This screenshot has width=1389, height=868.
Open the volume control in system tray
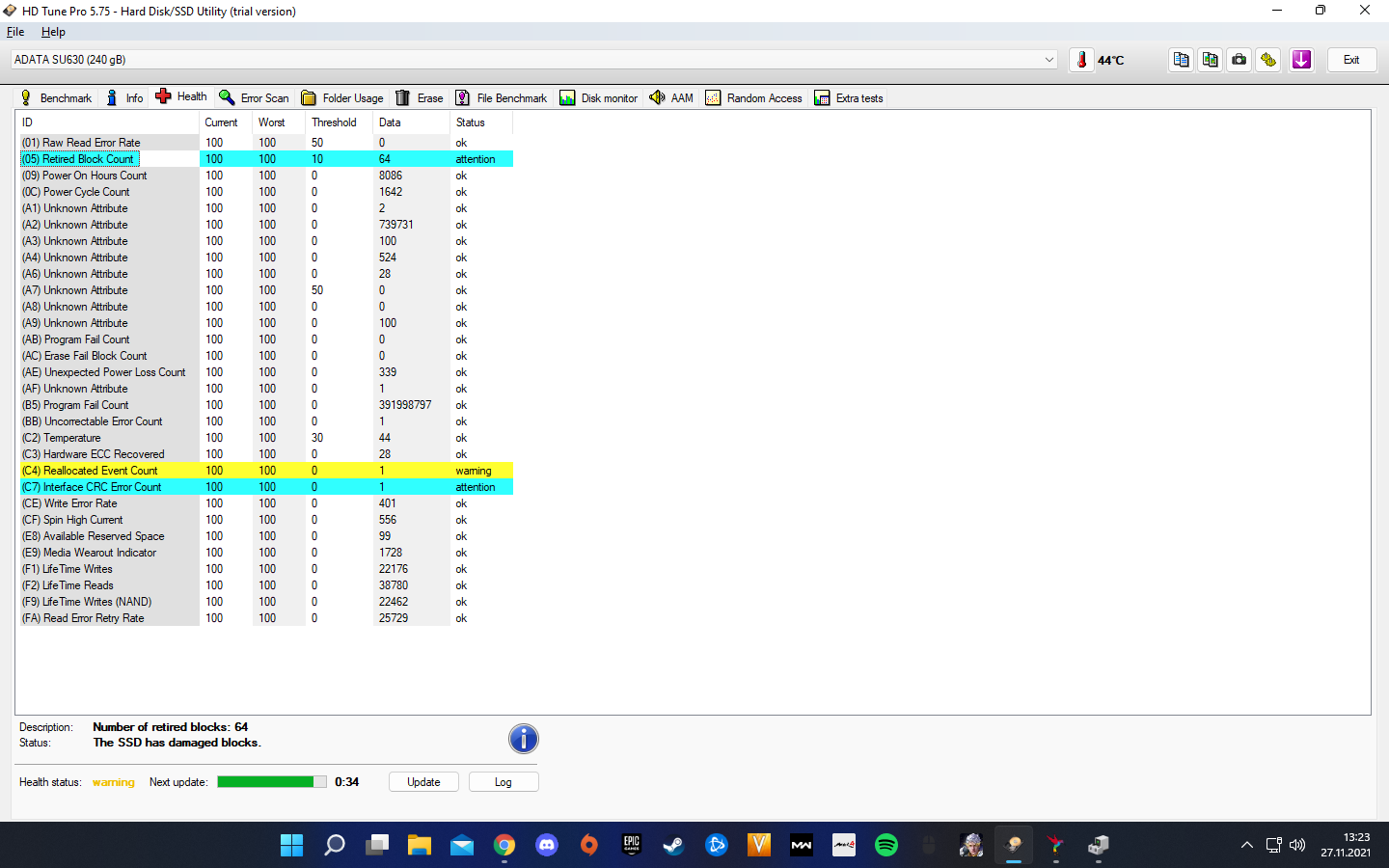(x=1297, y=846)
